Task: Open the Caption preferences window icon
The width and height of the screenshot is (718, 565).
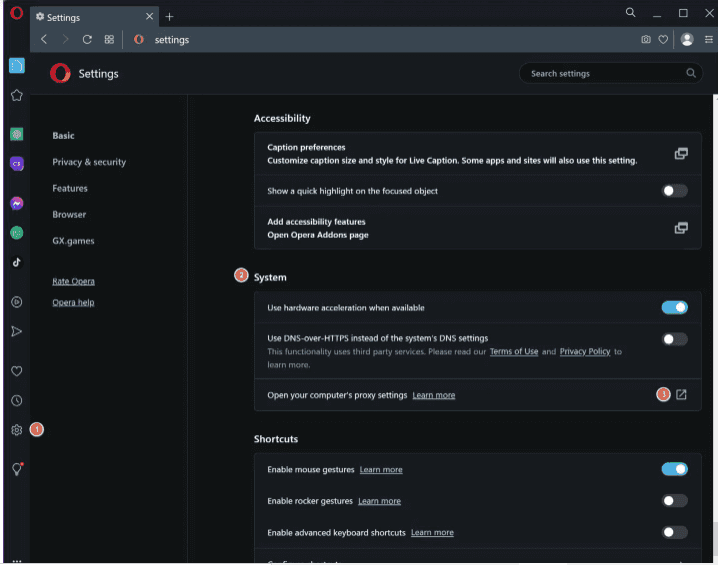Action: pyautogui.click(x=681, y=154)
